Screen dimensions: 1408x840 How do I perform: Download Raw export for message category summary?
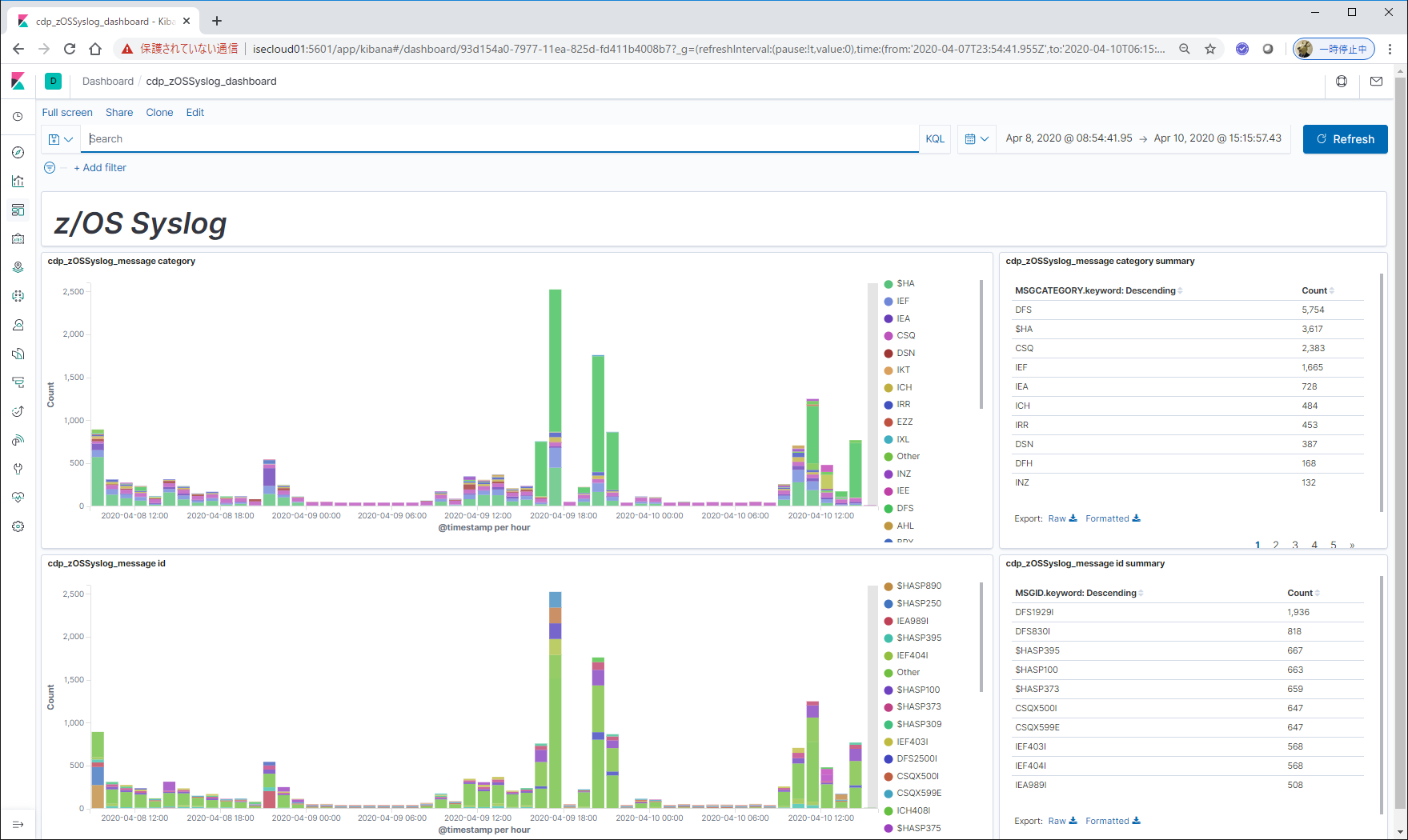pyautogui.click(x=1063, y=518)
